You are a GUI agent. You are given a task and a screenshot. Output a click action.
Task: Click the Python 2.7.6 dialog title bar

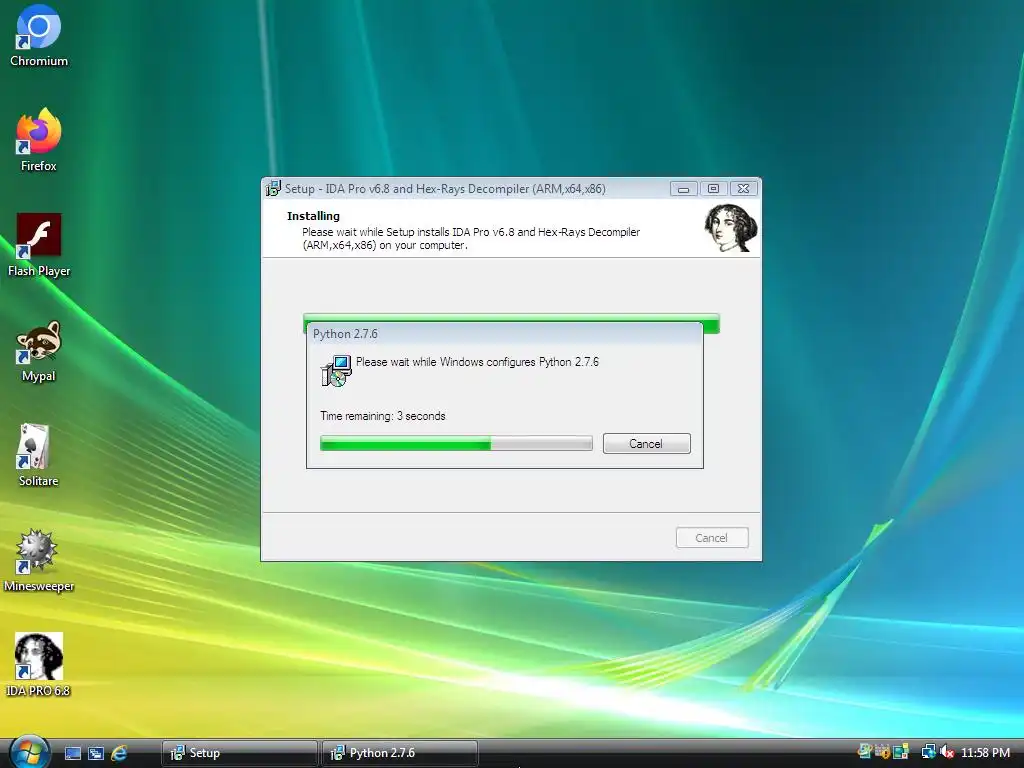coord(504,334)
